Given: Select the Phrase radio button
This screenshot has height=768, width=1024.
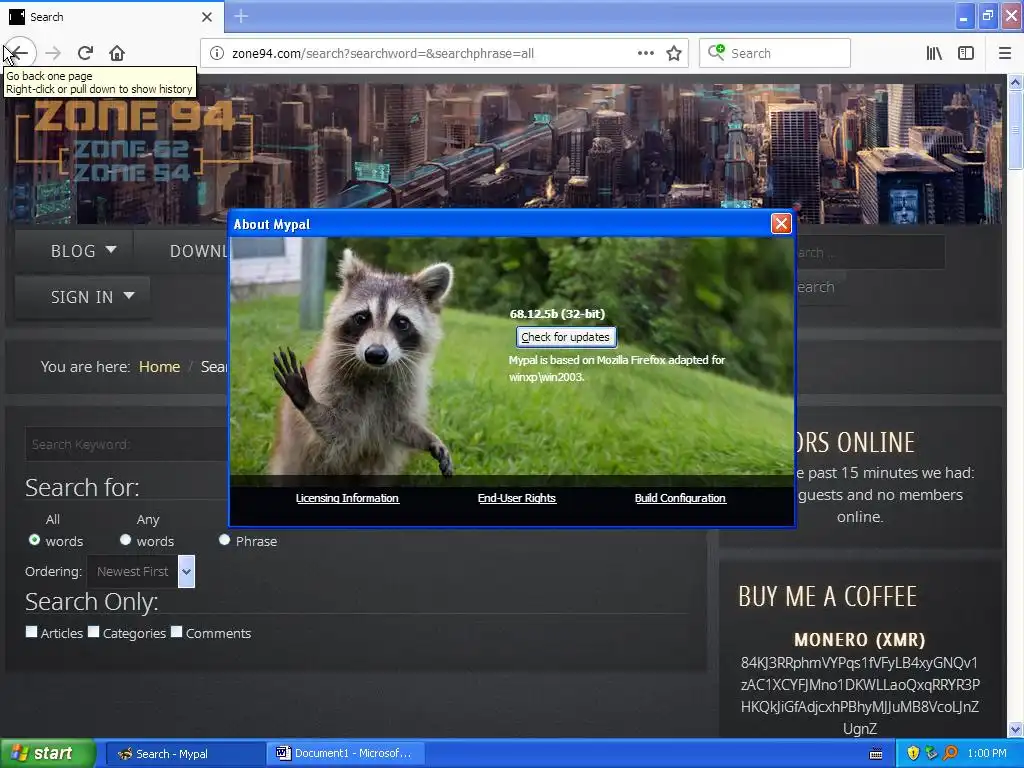Looking at the screenshot, I should point(225,540).
